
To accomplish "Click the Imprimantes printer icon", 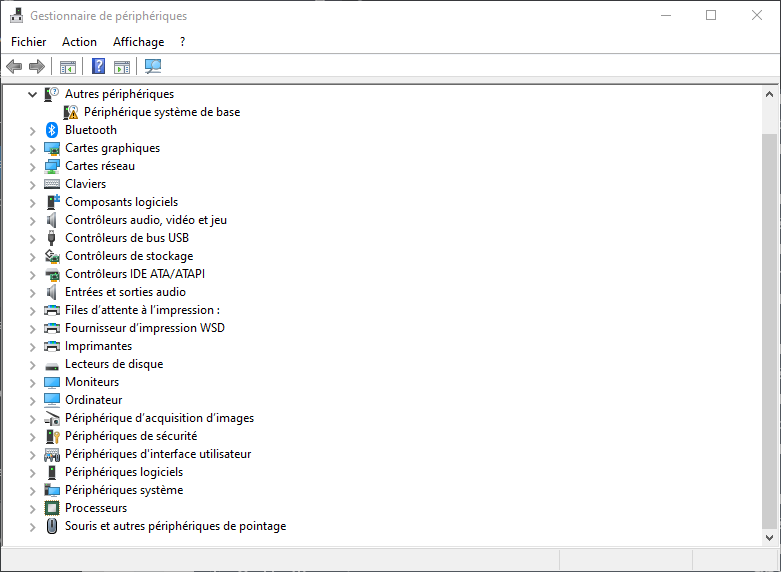I will coord(52,346).
